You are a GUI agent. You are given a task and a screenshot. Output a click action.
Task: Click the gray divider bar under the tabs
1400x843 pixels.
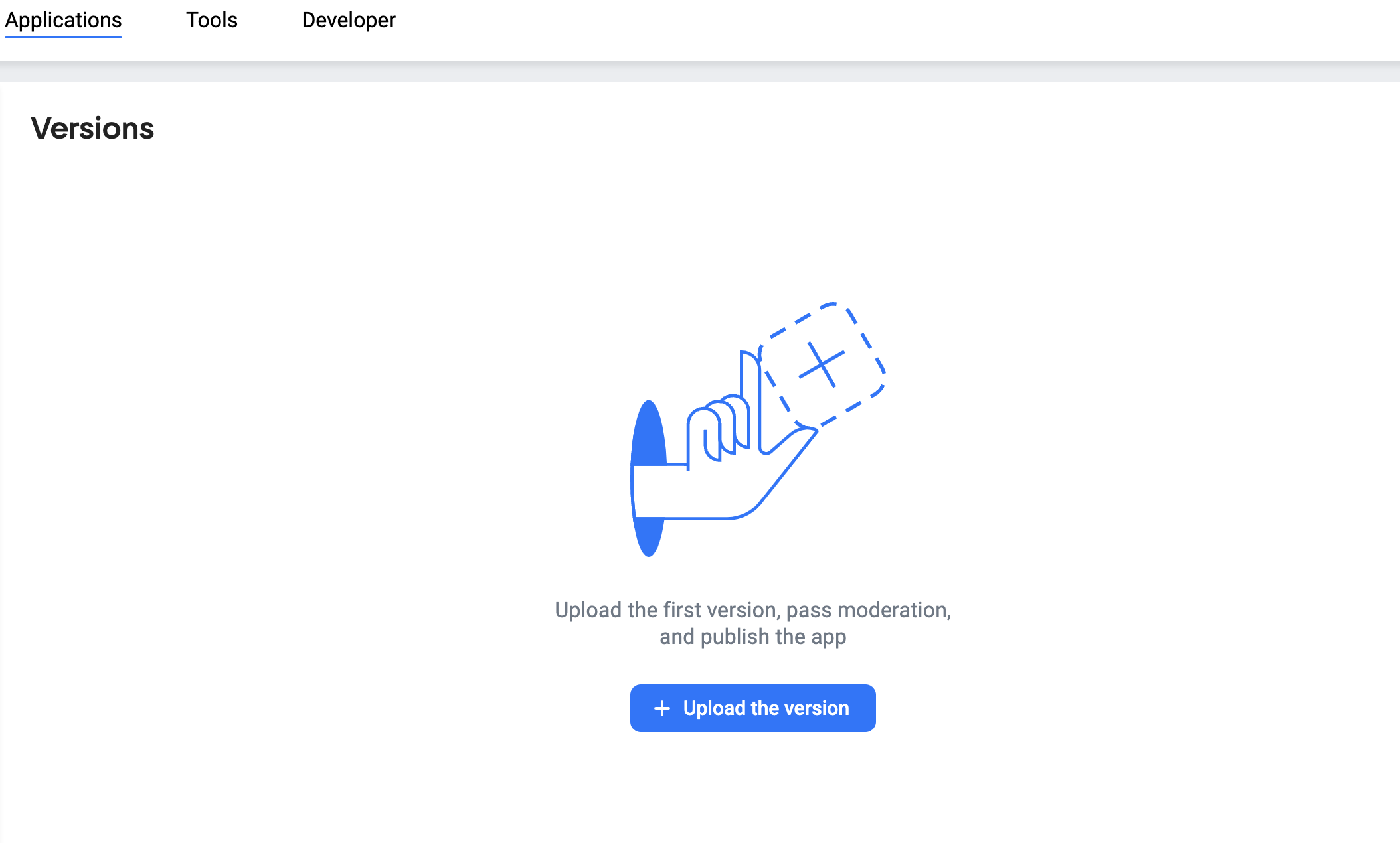700,72
